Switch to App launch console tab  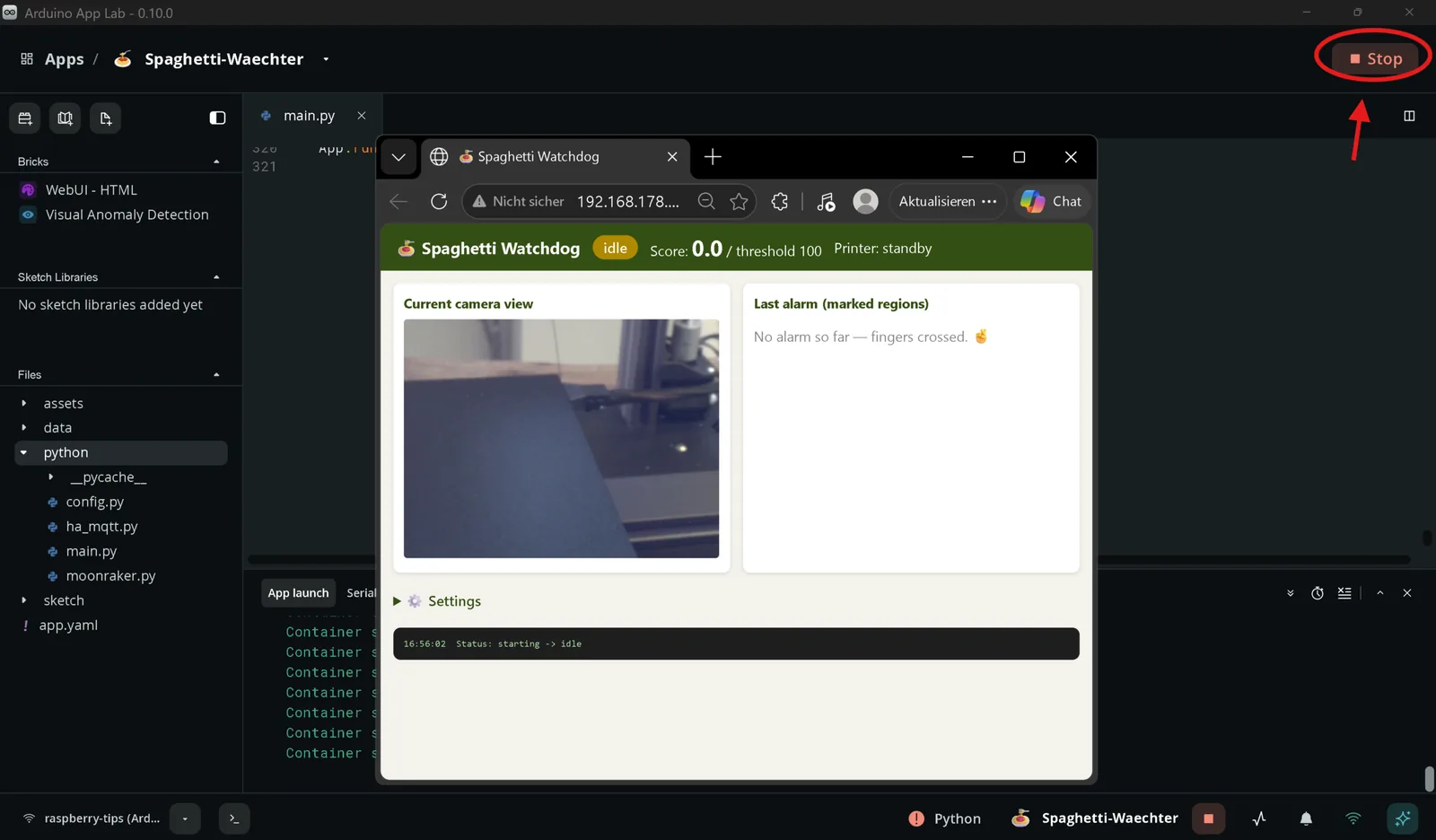click(298, 593)
